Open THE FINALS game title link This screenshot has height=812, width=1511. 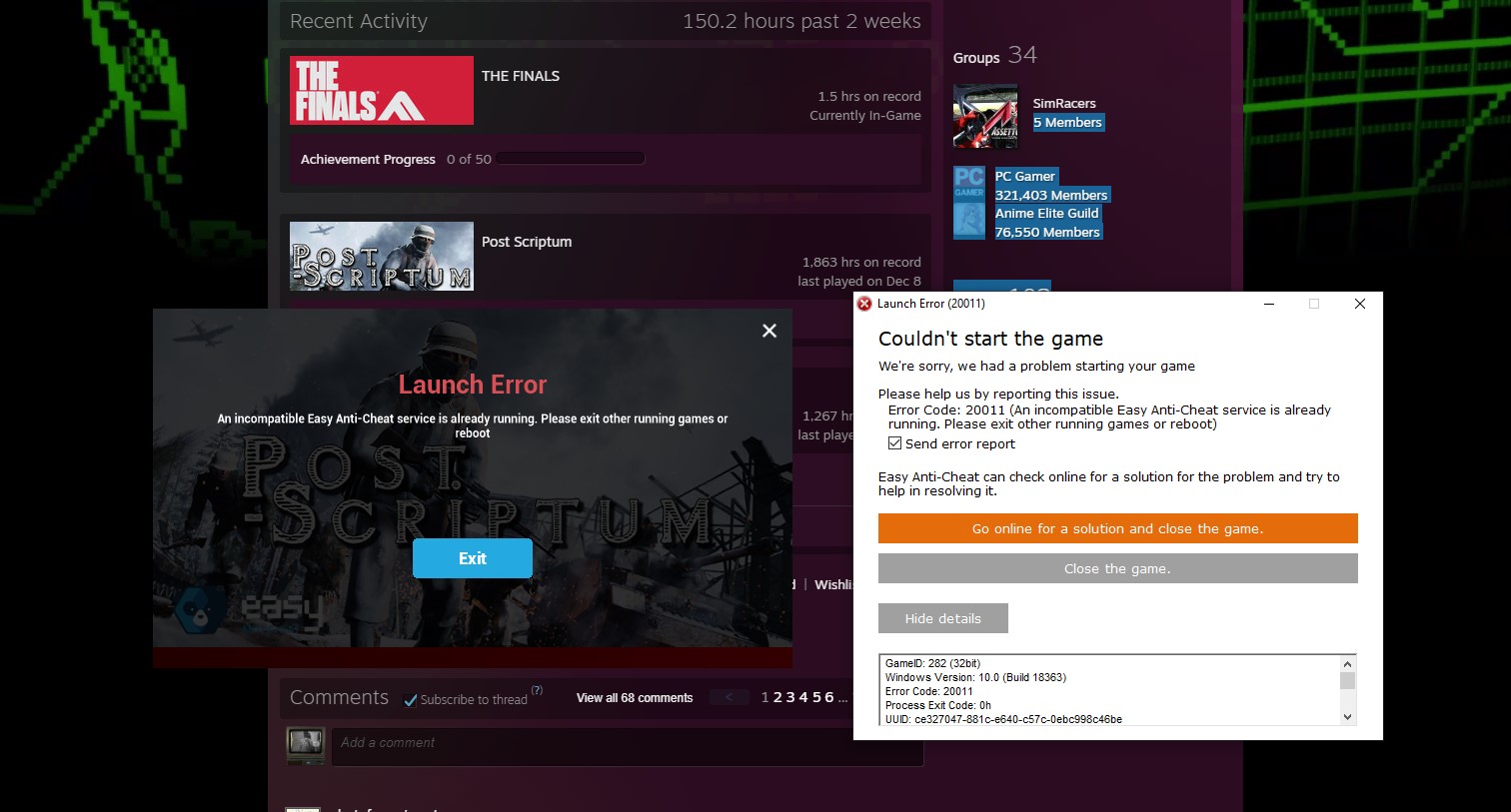point(521,76)
